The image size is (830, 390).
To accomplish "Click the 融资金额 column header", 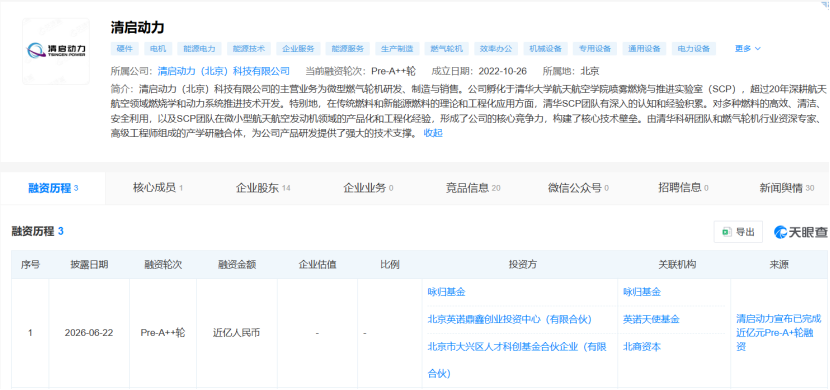I will point(237,265).
